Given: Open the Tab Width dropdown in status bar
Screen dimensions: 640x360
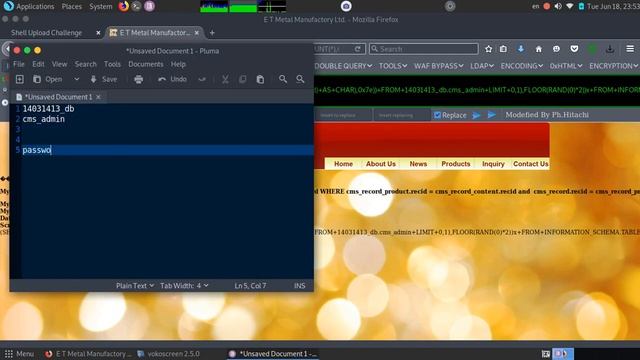Looking at the screenshot, I should pyautogui.click(x=184, y=286).
